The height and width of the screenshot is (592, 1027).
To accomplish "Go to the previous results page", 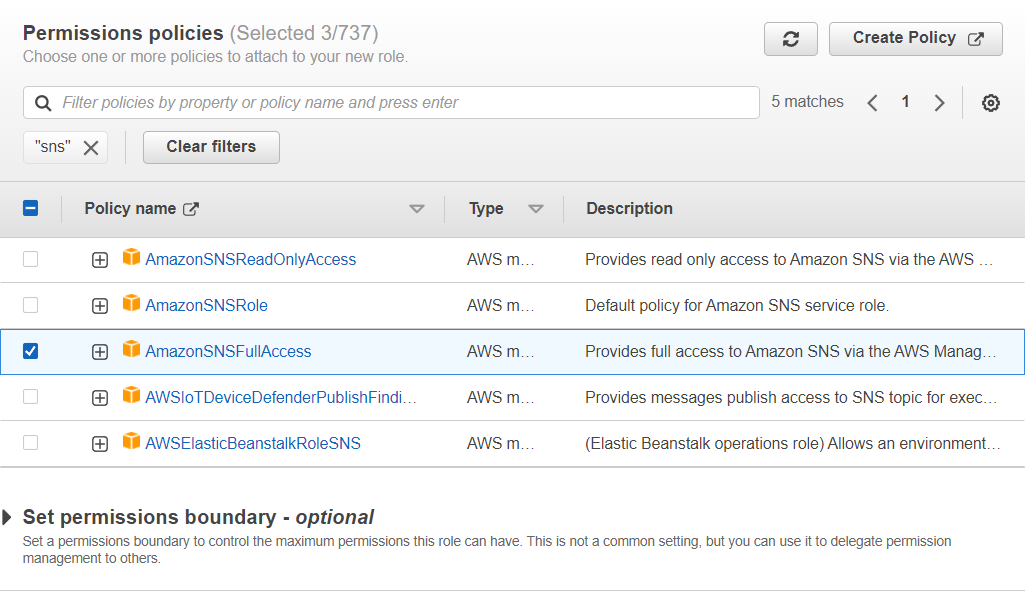I will (872, 103).
